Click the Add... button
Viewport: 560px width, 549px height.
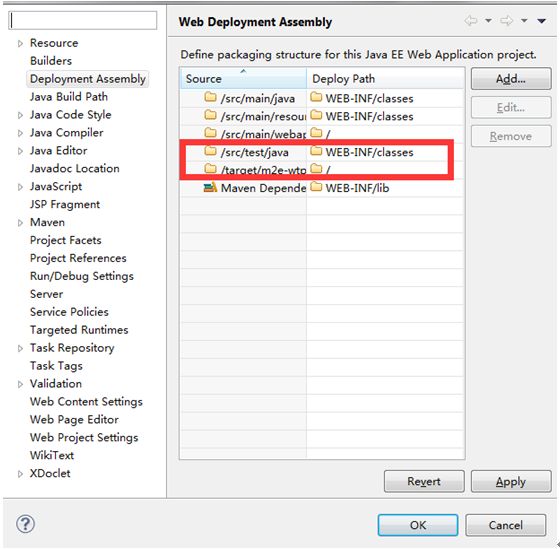click(x=511, y=79)
